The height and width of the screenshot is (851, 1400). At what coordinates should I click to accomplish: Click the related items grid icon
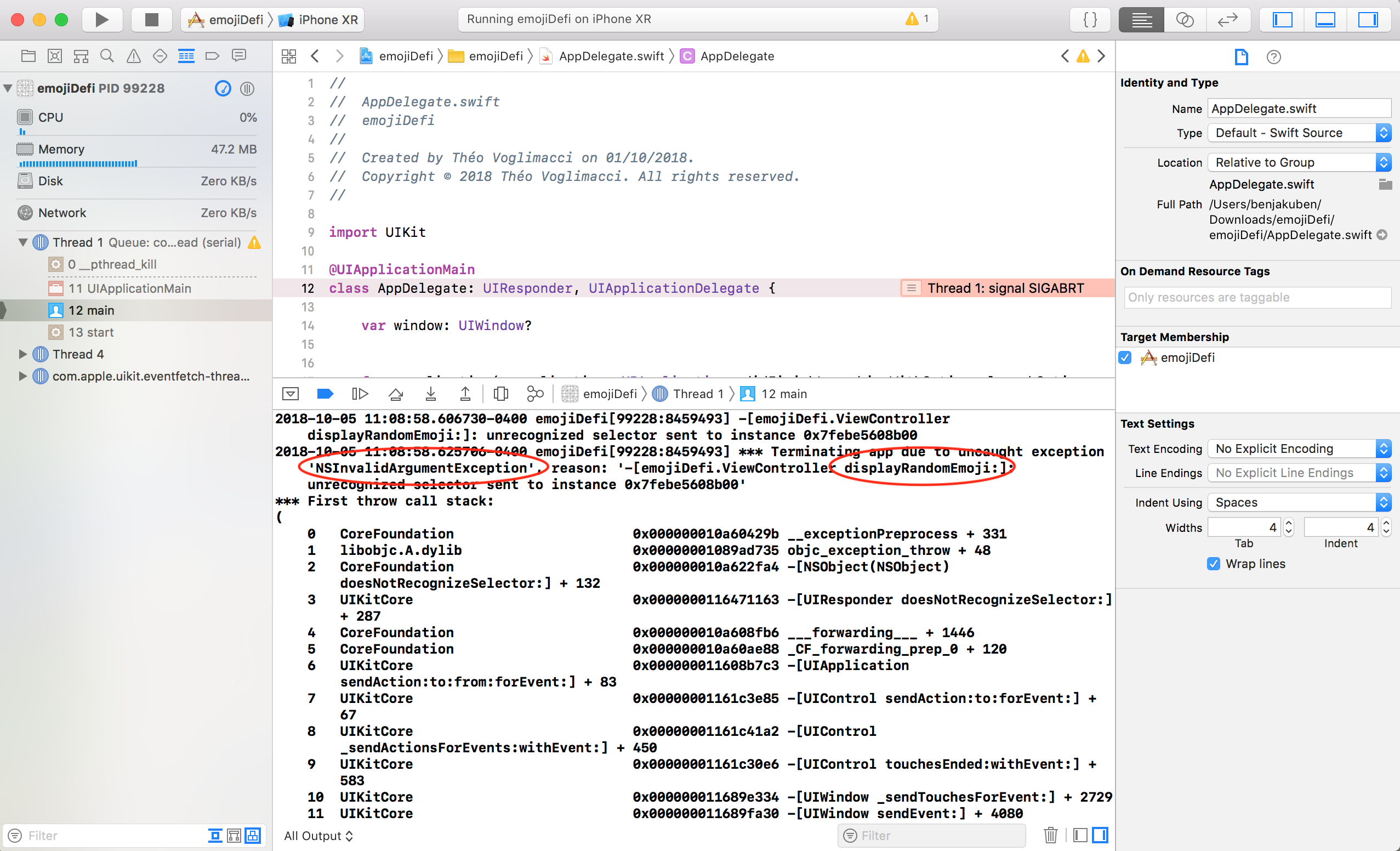click(x=289, y=56)
